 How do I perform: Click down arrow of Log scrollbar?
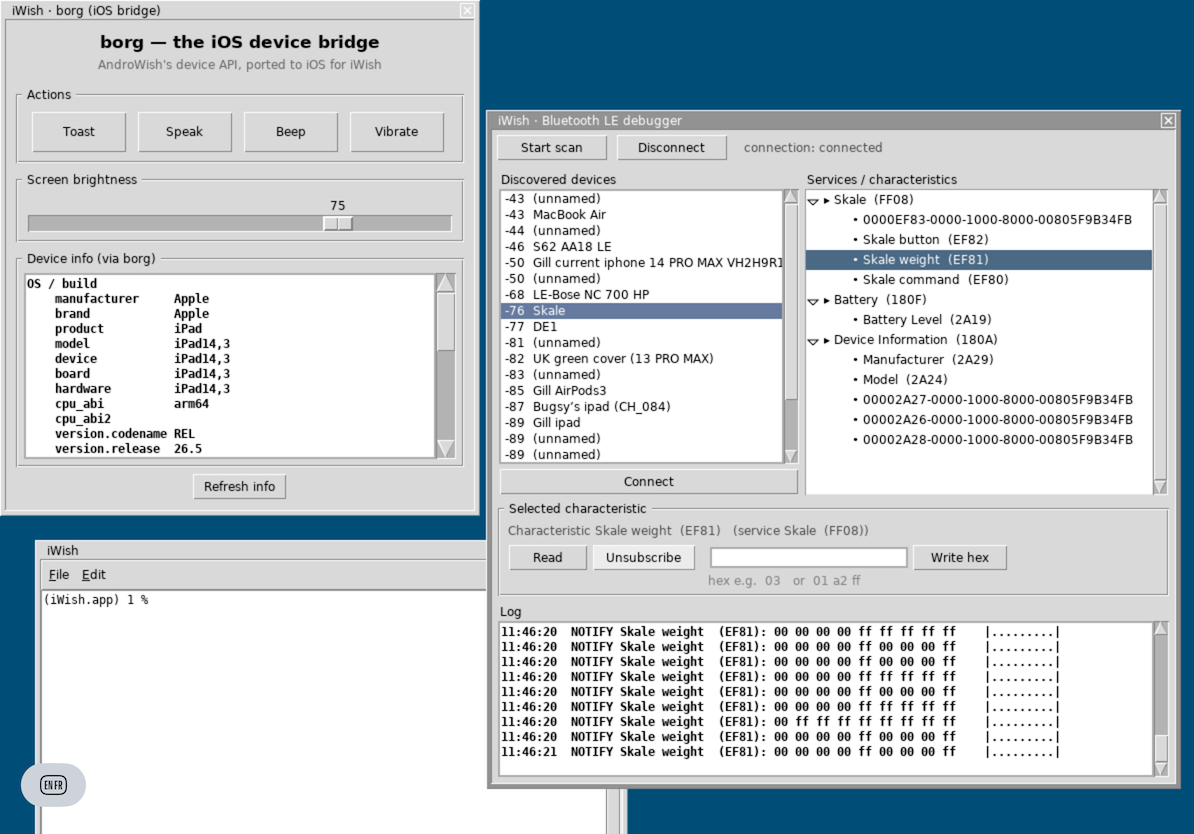click(x=1160, y=768)
